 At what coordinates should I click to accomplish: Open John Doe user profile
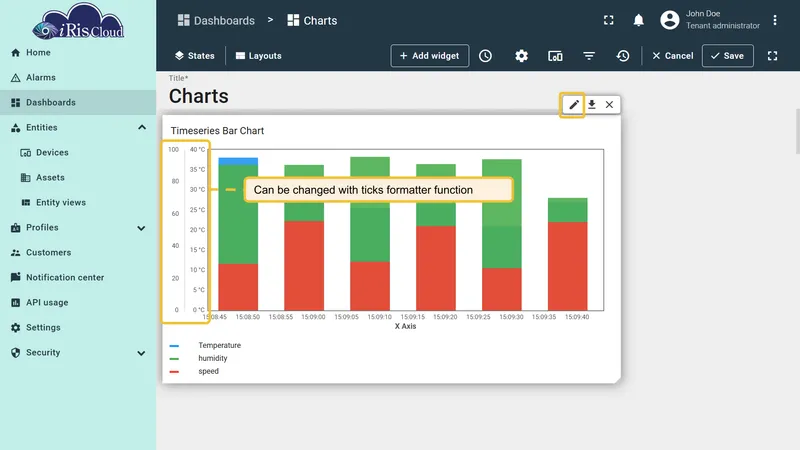[x=710, y=20]
